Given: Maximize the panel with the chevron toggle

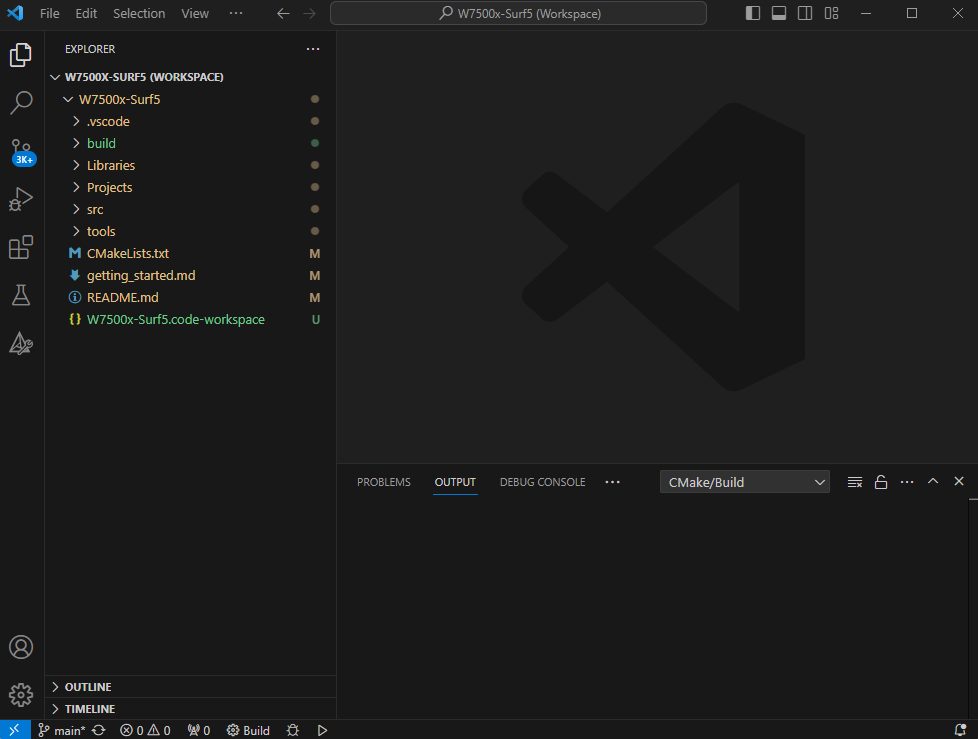Looking at the screenshot, I should (932, 481).
